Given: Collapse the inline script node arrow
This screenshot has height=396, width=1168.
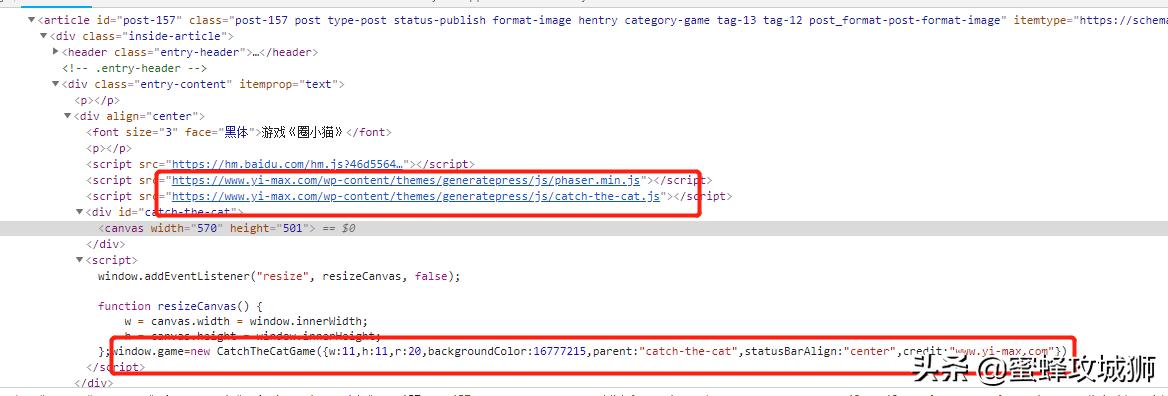Looking at the screenshot, I should tap(79, 260).
